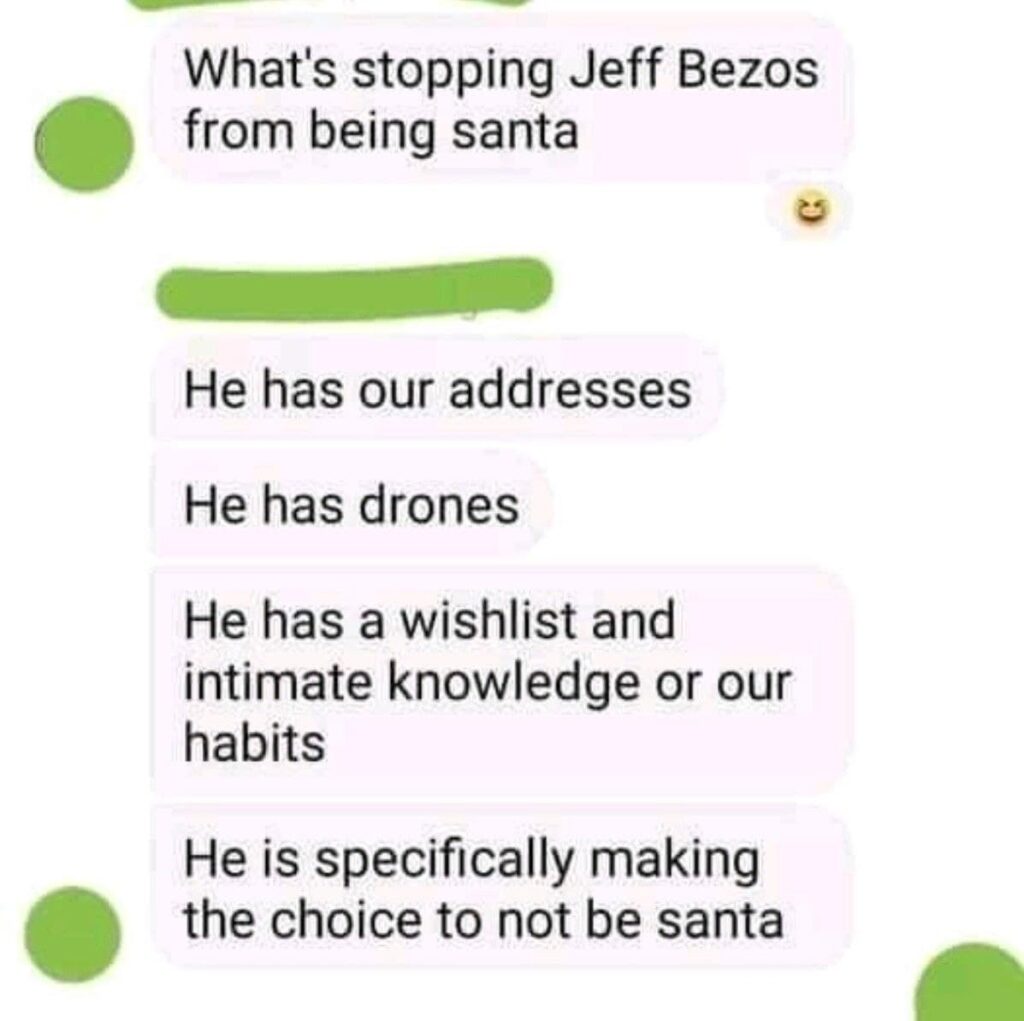Click the name 'Jeff Bezos' in the first message

click(x=694, y=70)
